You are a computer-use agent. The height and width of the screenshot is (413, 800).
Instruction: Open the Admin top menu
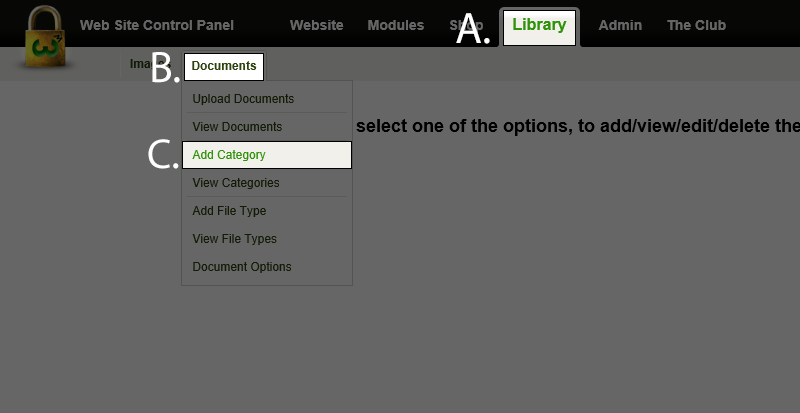pyautogui.click(x=620, y=25)
